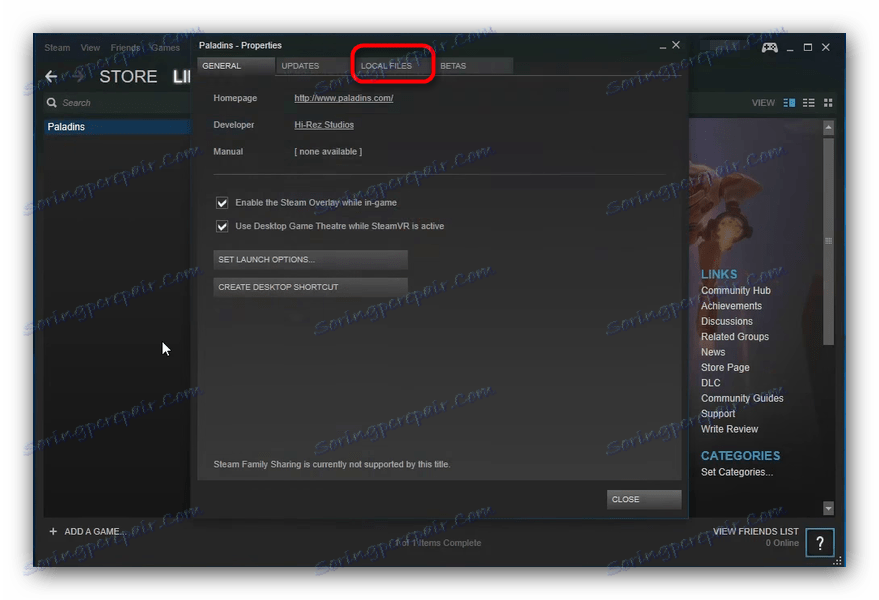Viewport: 879px width, 600px height.
Task: Toggle Use Desktop Game Theatre checkbox
Action: [x=222, y=226]
